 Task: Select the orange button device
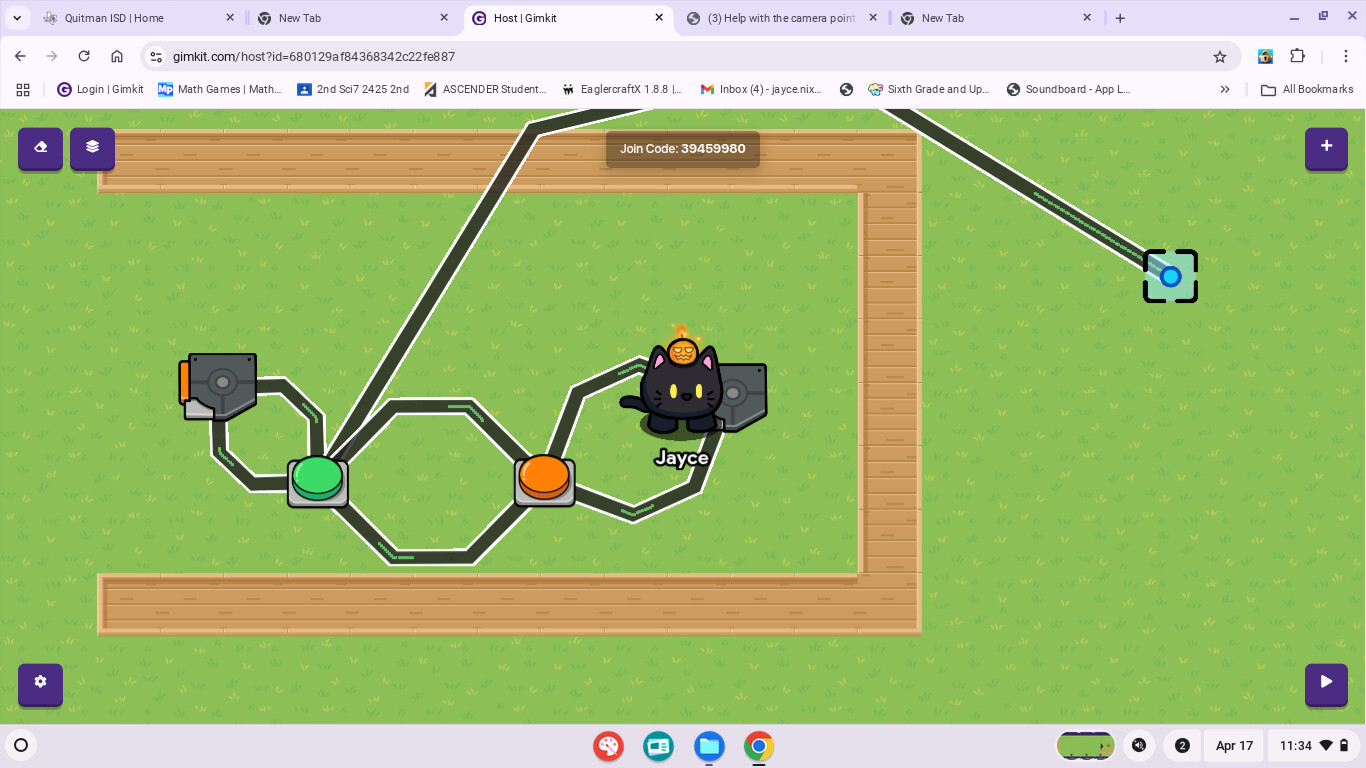[x=545, y=479]
